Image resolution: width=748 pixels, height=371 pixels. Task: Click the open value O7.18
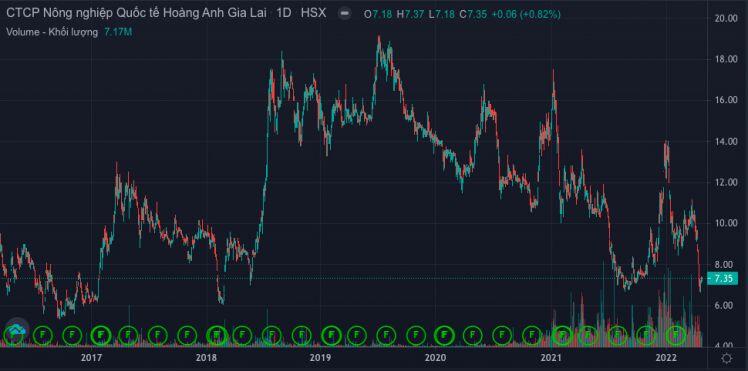point(378,14)
